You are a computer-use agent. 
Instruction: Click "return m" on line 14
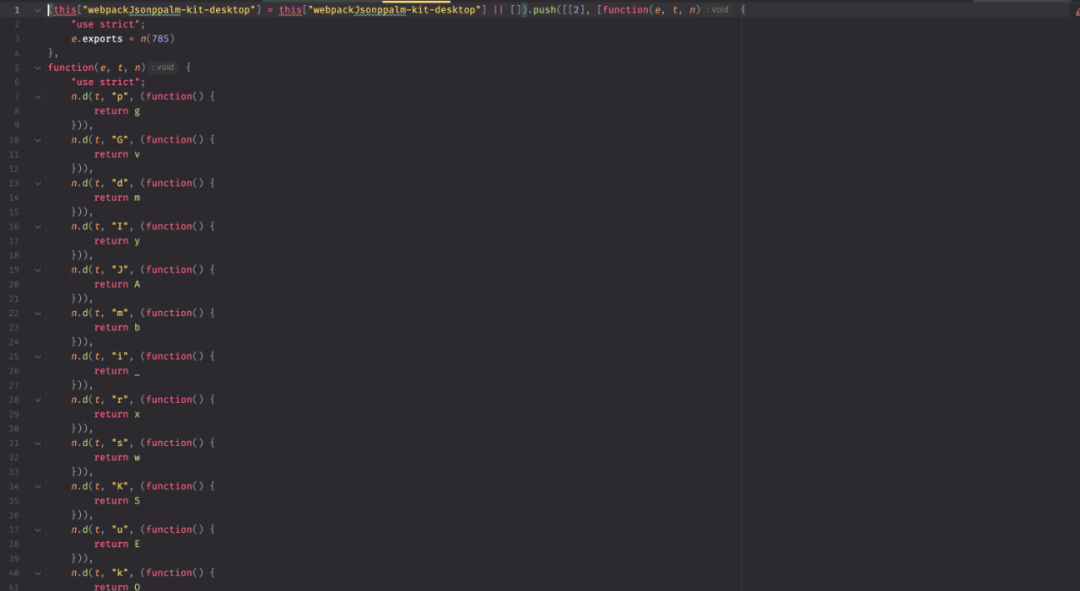pyautogui.click(x=117, y=198)
